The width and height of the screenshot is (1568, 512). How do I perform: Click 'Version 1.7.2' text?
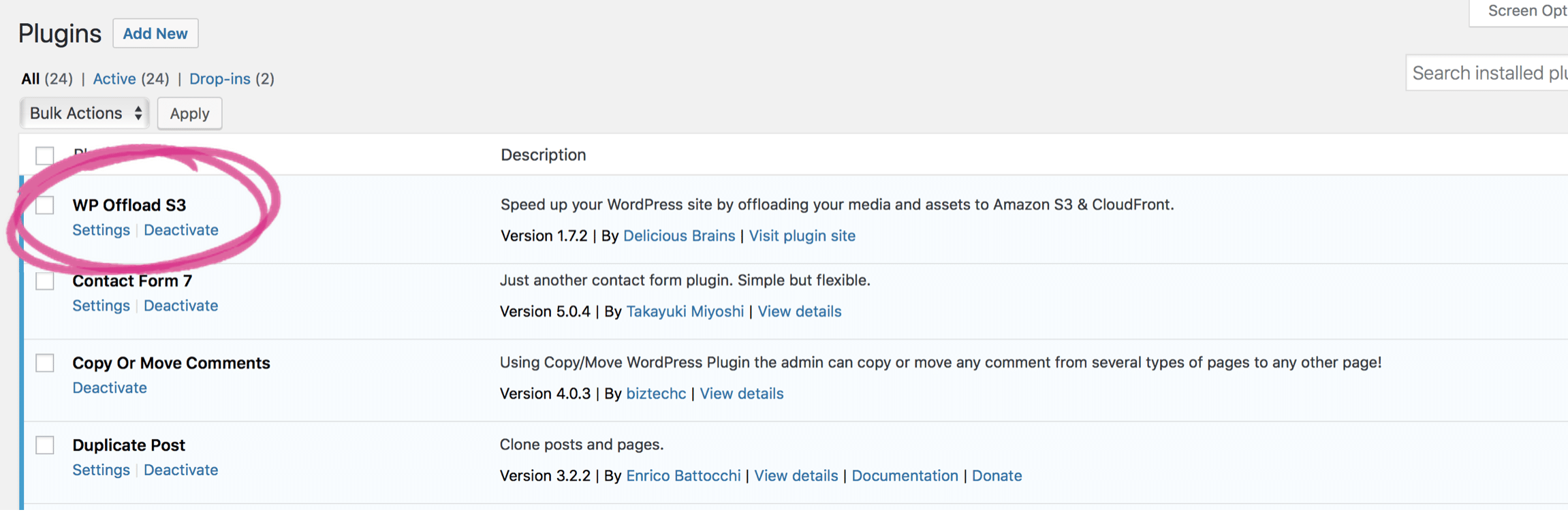click(544, 236)
